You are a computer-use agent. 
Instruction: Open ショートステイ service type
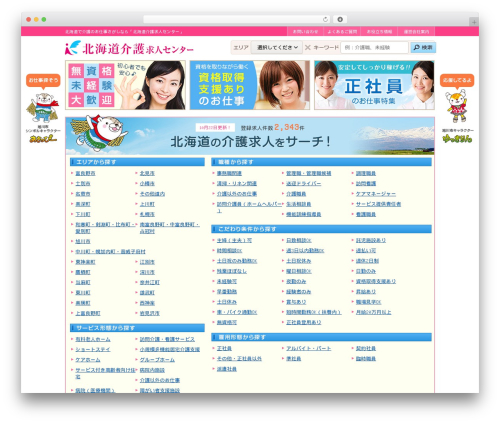pyautogui.click(x=93, y=349)
